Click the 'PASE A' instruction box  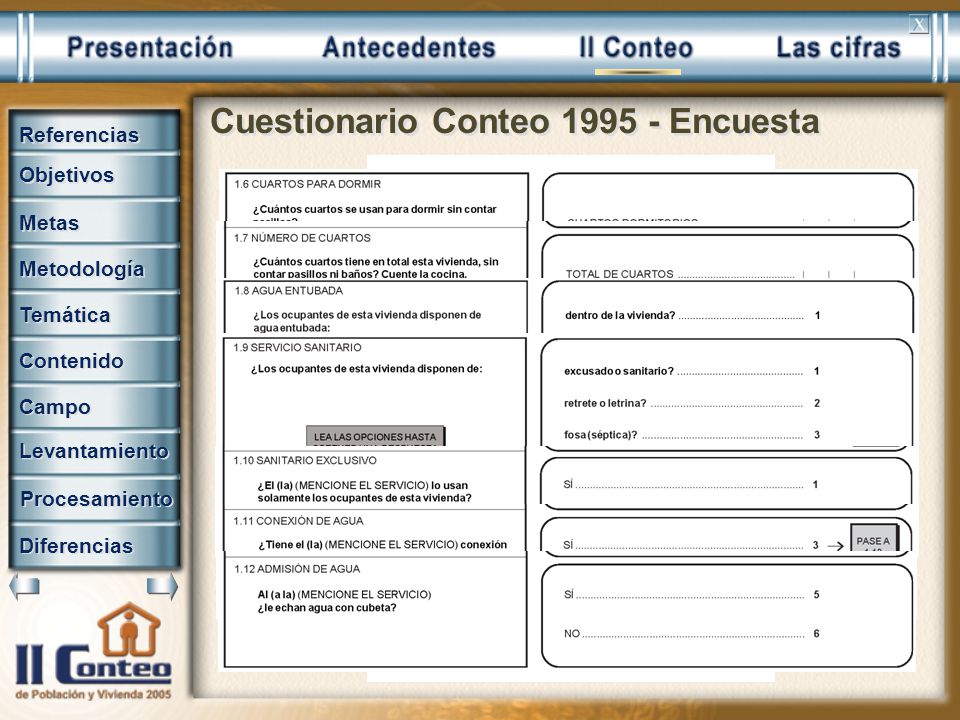click(x=874, y=538)
